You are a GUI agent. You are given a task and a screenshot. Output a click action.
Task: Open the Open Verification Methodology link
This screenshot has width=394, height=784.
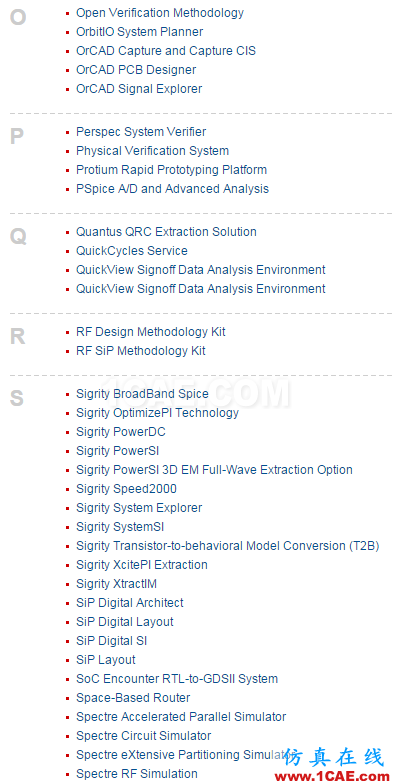160,13
